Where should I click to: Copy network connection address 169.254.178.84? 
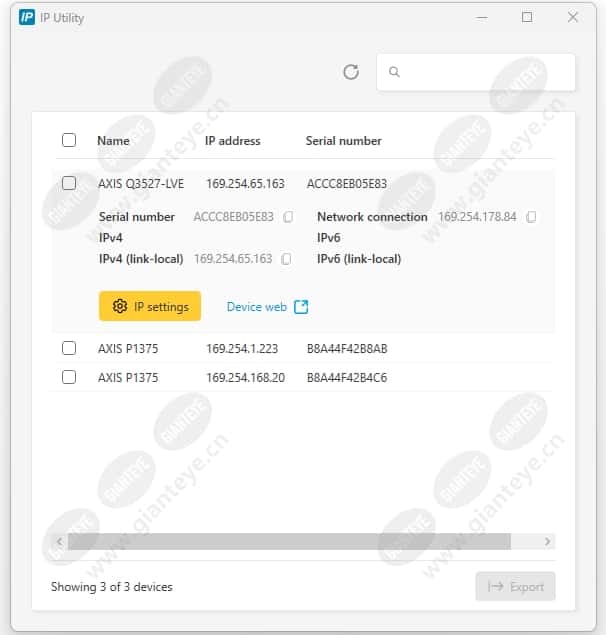tap(531, 217)
